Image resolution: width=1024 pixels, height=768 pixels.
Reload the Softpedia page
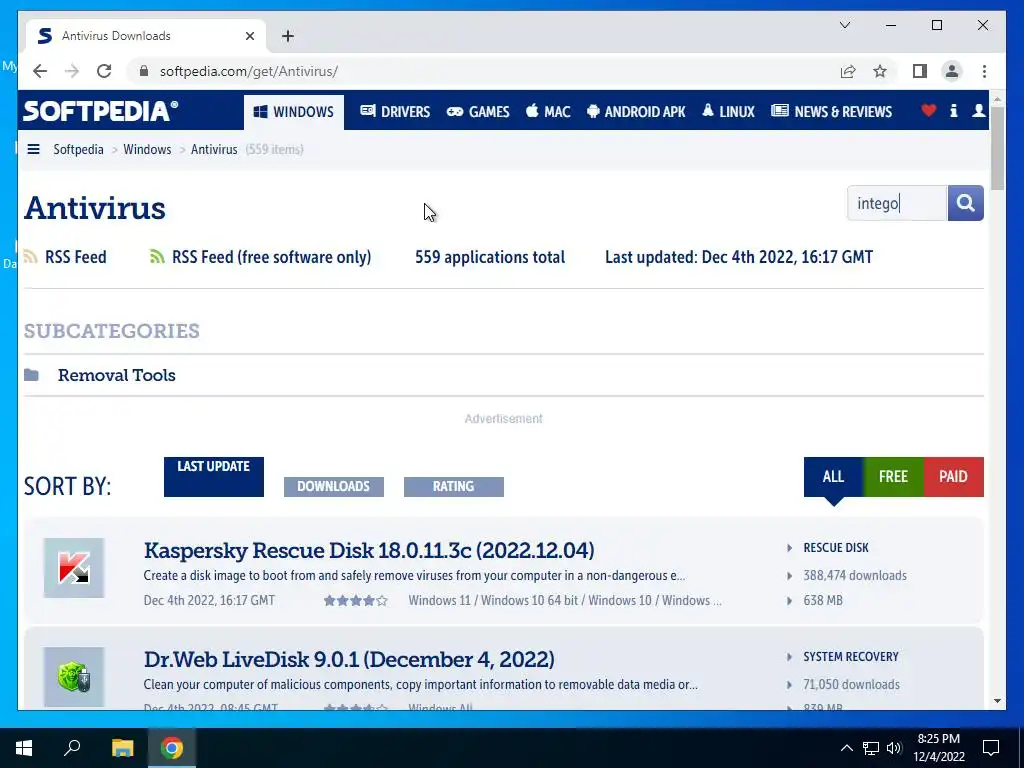pyautogui.click(x=104, y=71)
